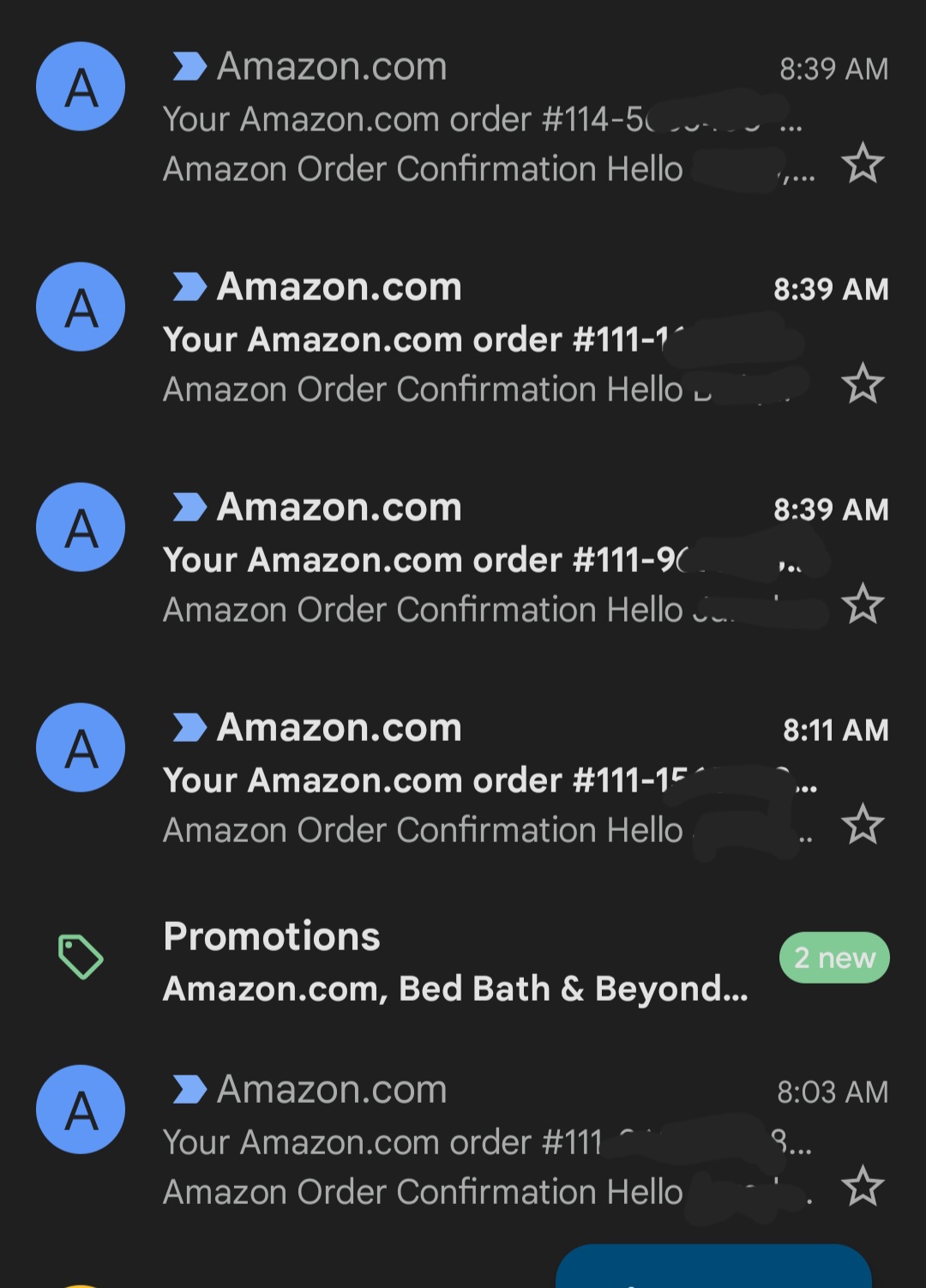
Task: Tap the star on the unread order #111-1 email from 8:39 AM
Action: click(x=863, y=383)
